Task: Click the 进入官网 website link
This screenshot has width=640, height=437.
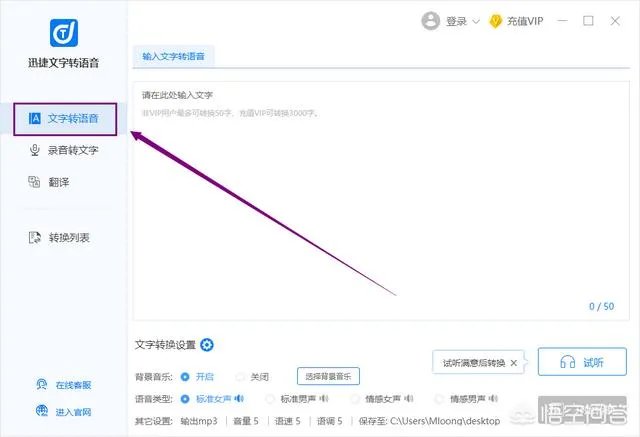Action: click(x=73, y=412)
